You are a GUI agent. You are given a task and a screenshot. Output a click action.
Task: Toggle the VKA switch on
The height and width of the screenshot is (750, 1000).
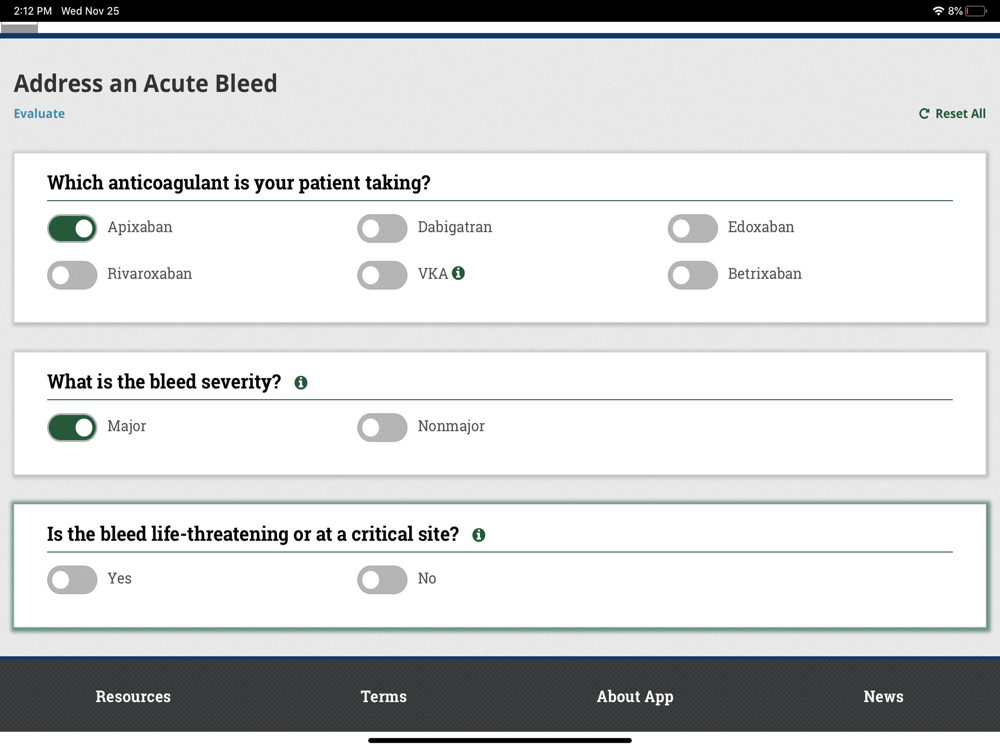pyautogui.click(x=382, y=275)
